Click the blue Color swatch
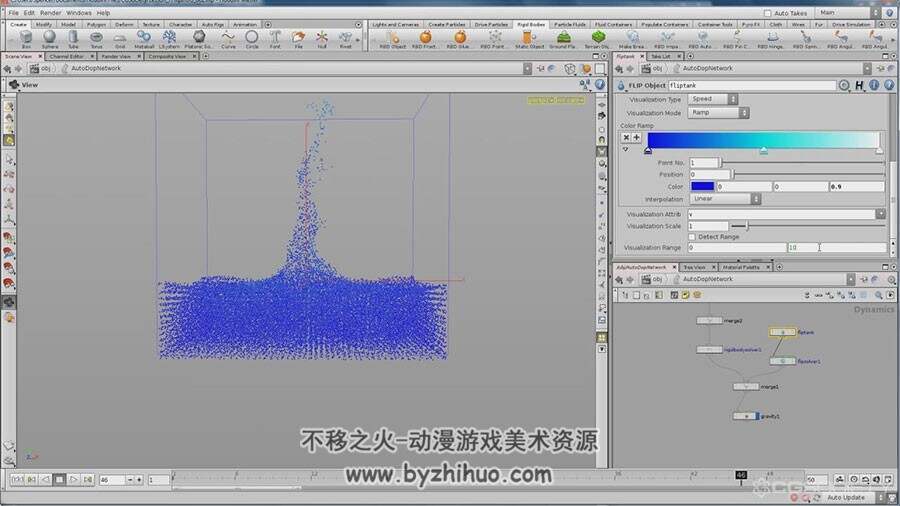The width and height of the screenshot is (900, 506). (702, 186)
